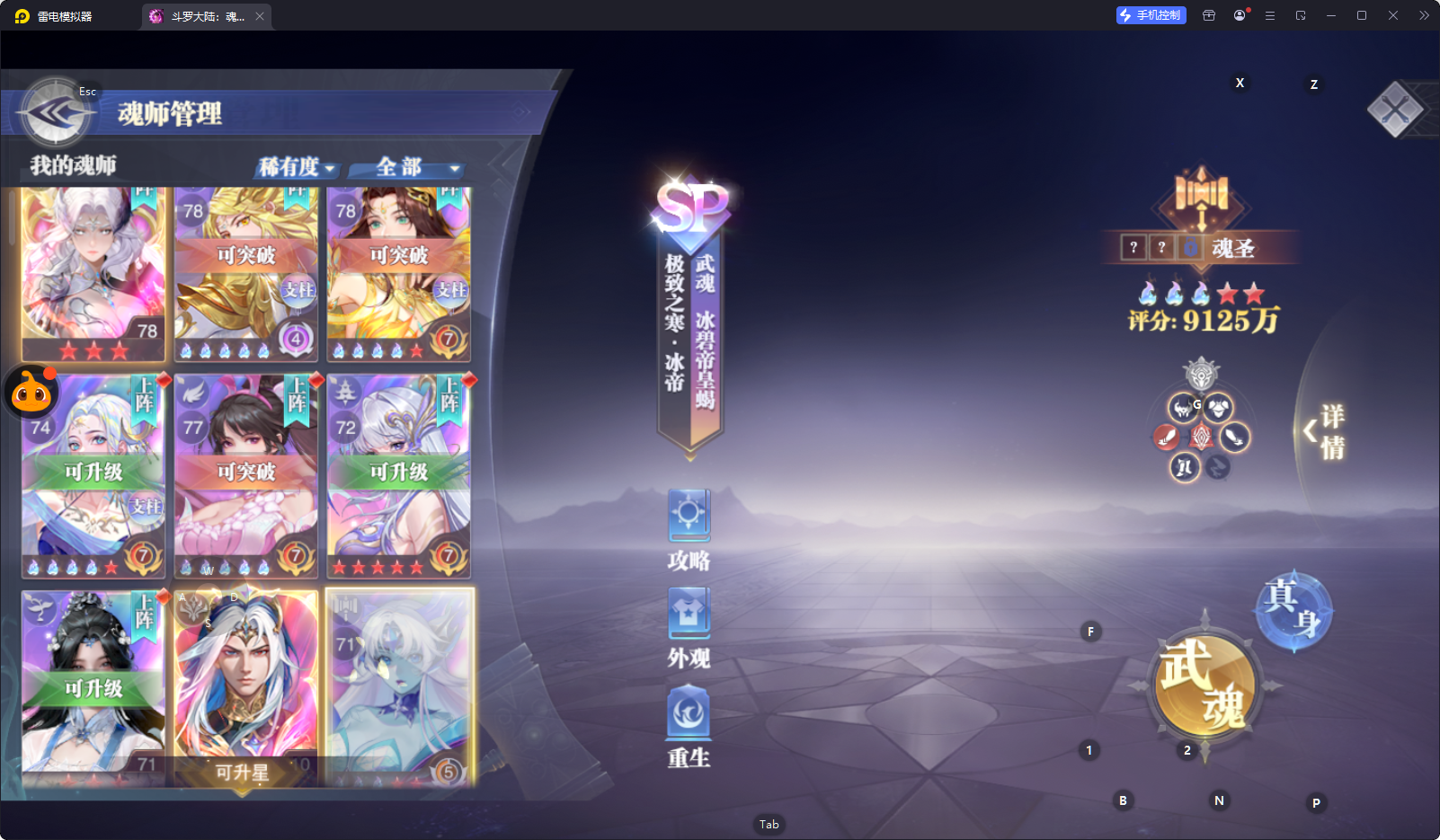Open the 重生 rebirth icon
The height and width of the screenshot is (840, 1440).
point(689,713)
